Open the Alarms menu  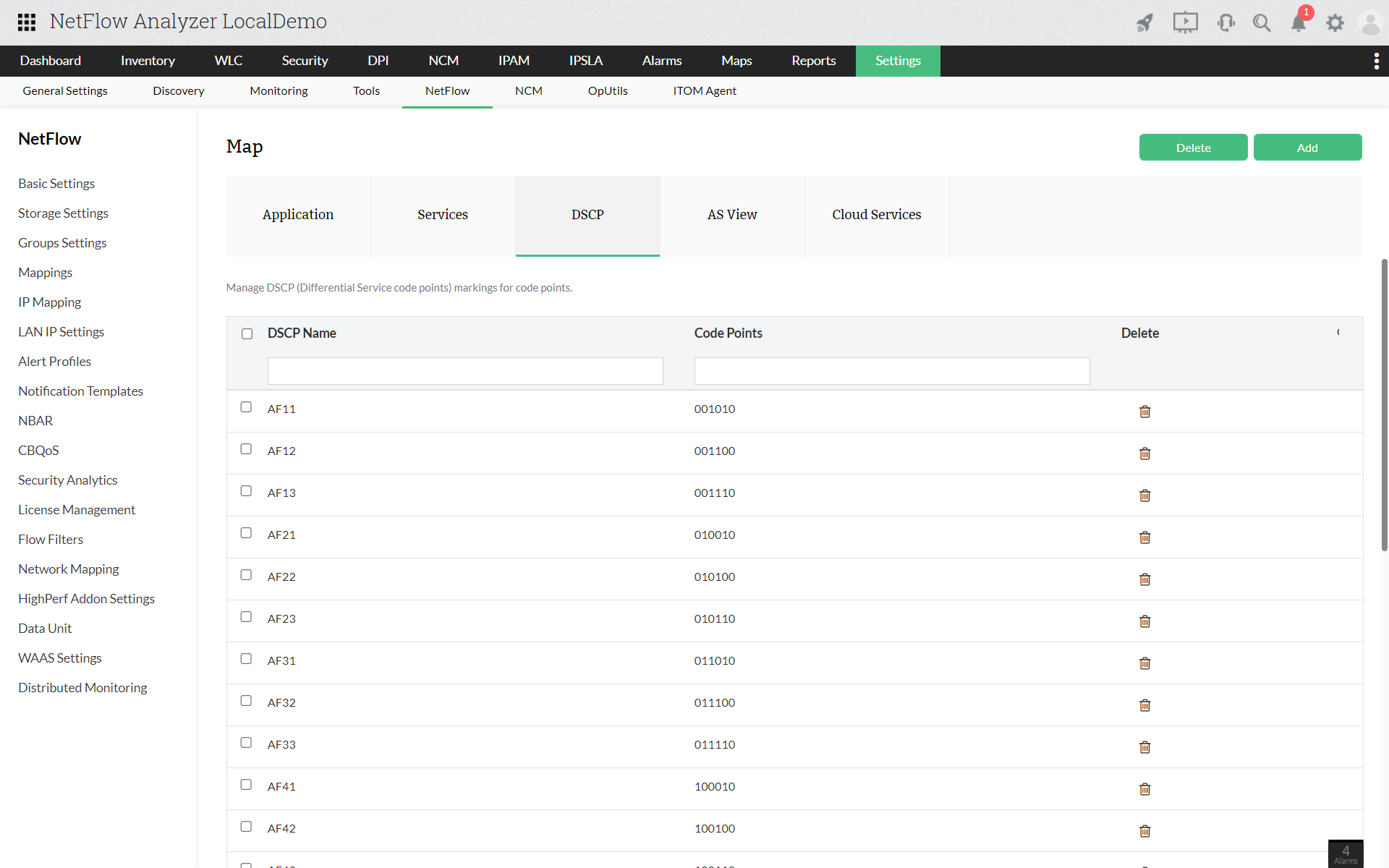click(661, 61)
